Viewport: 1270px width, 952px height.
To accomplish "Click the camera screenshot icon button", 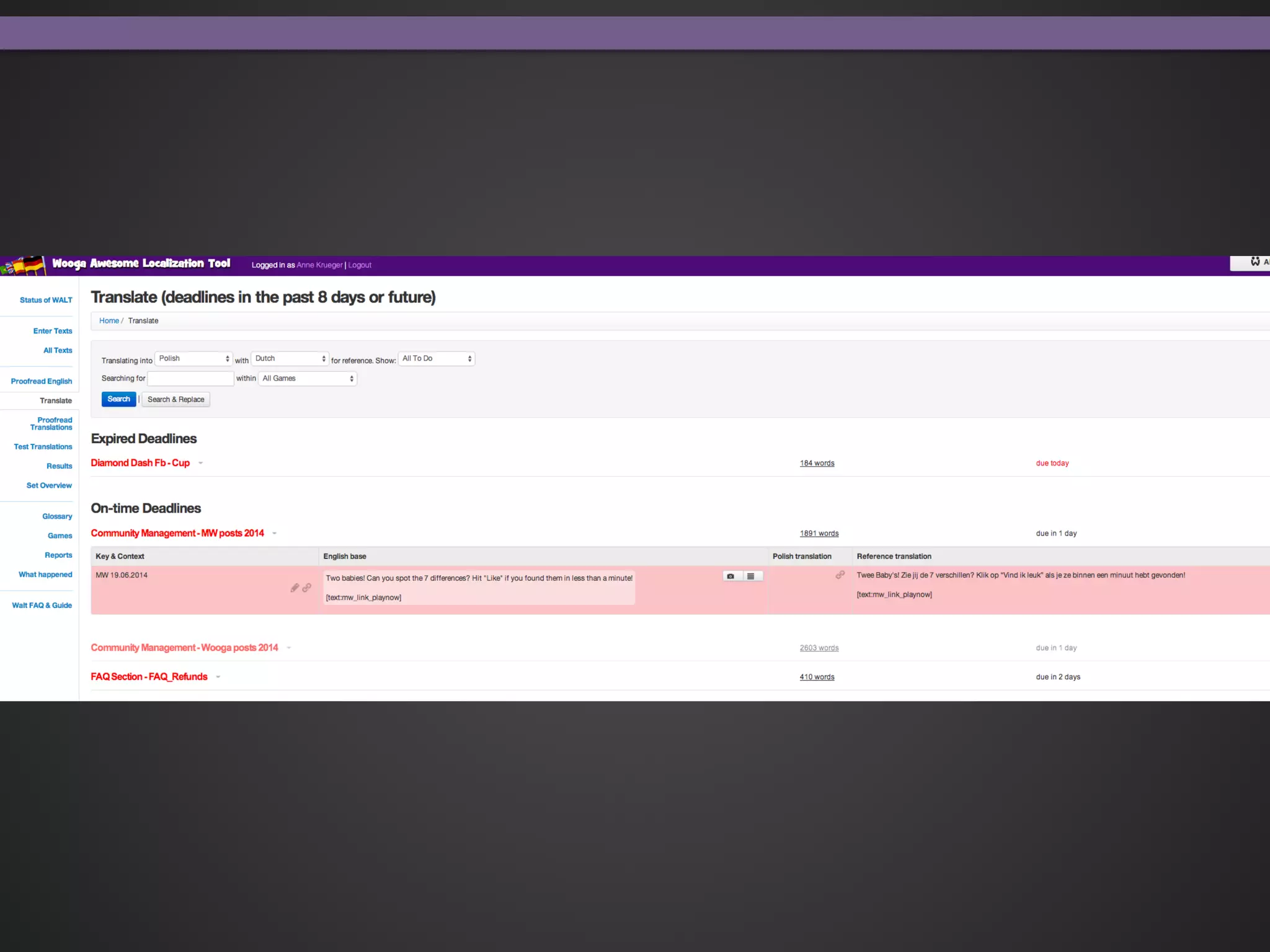I will [731, 576].
